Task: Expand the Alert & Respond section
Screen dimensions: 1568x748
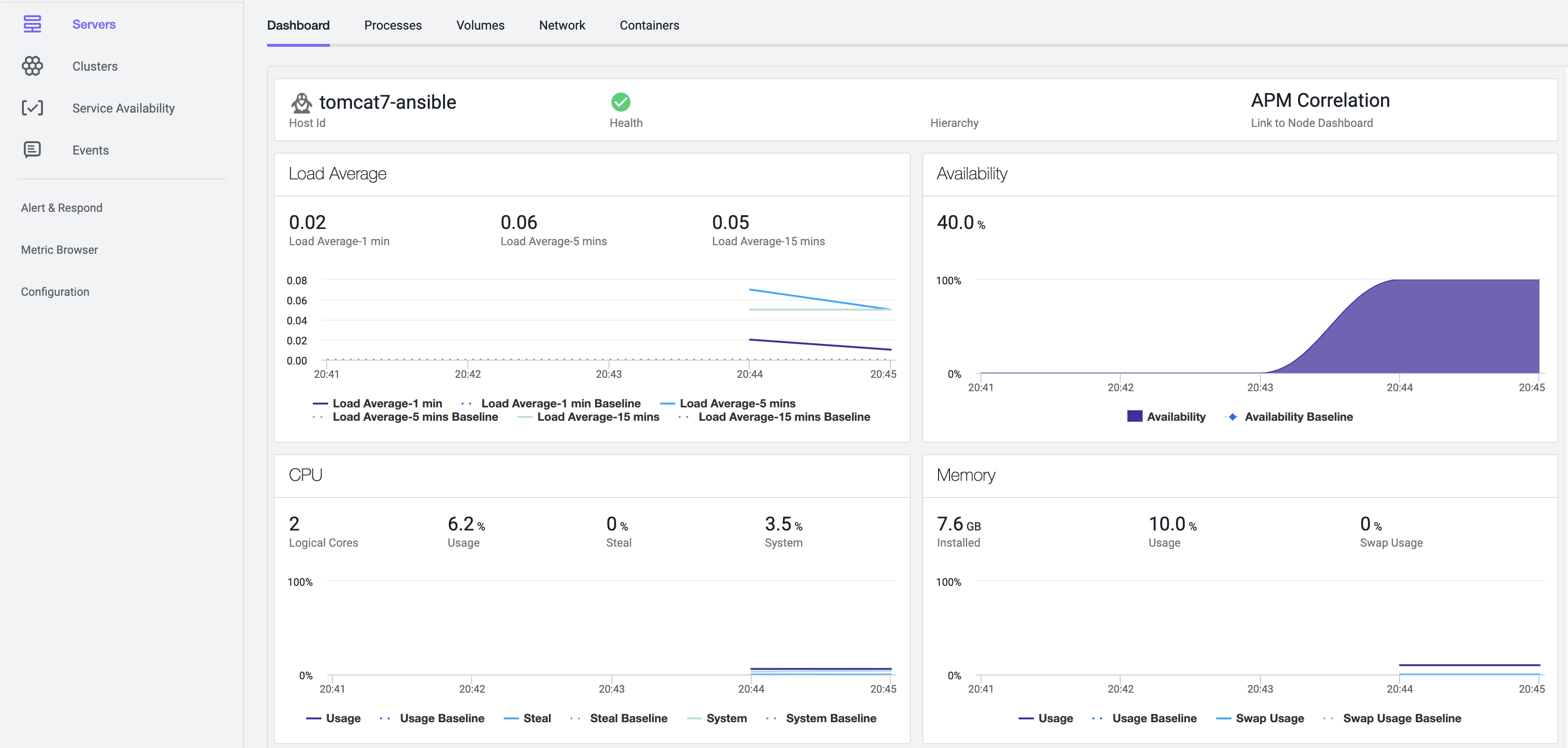Action: click(x=62, y=208)
